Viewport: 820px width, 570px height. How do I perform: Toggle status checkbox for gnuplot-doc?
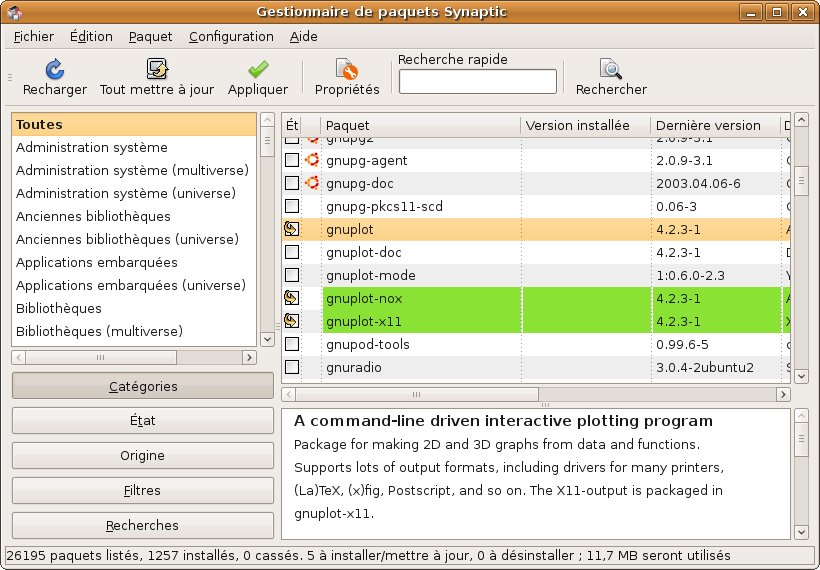click(292, 252)
